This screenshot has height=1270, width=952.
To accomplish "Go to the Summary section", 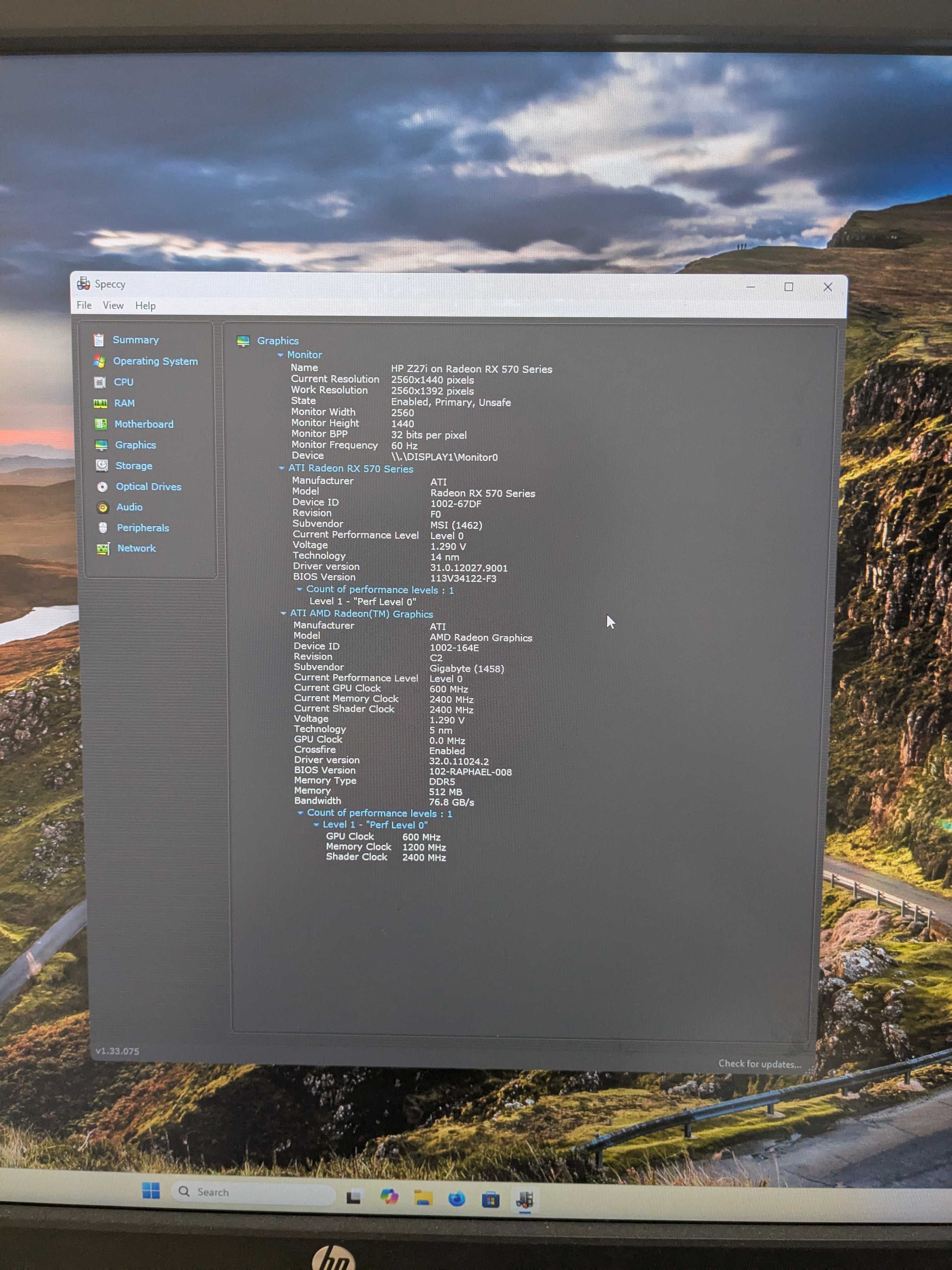I will click(136, 340).
